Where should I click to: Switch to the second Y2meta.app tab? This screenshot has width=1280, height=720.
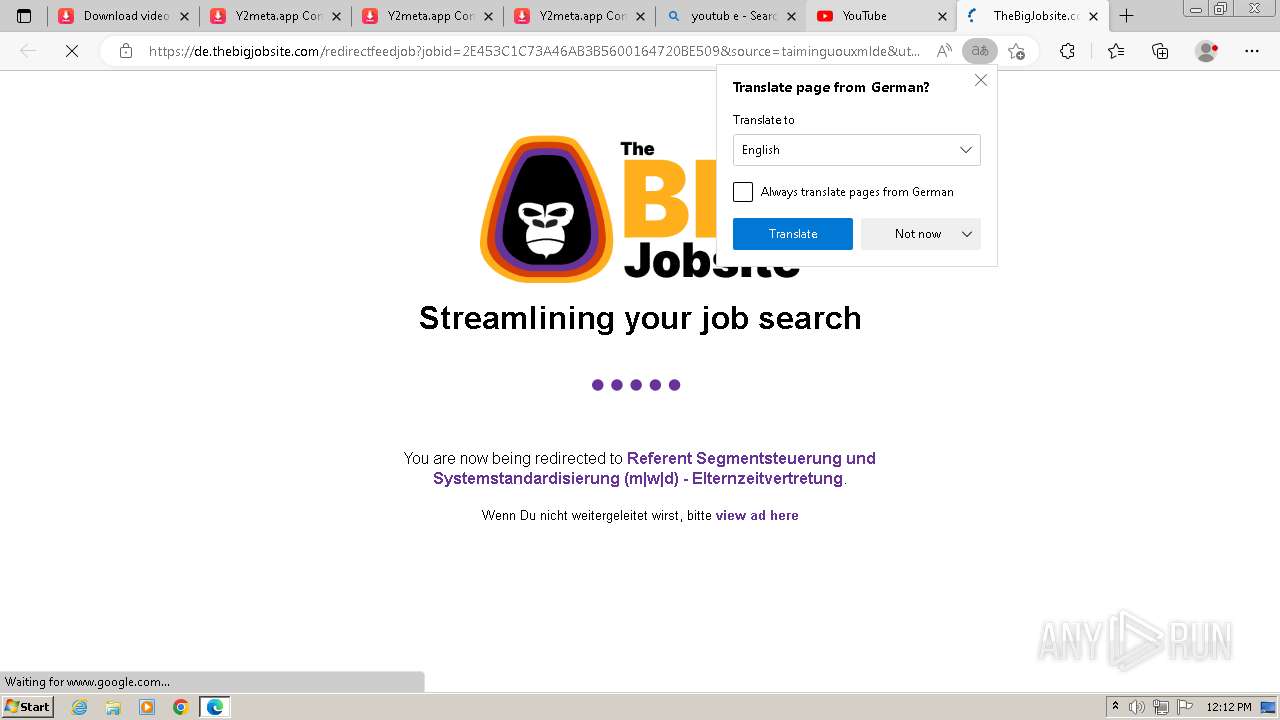click(x=427, y=16)
